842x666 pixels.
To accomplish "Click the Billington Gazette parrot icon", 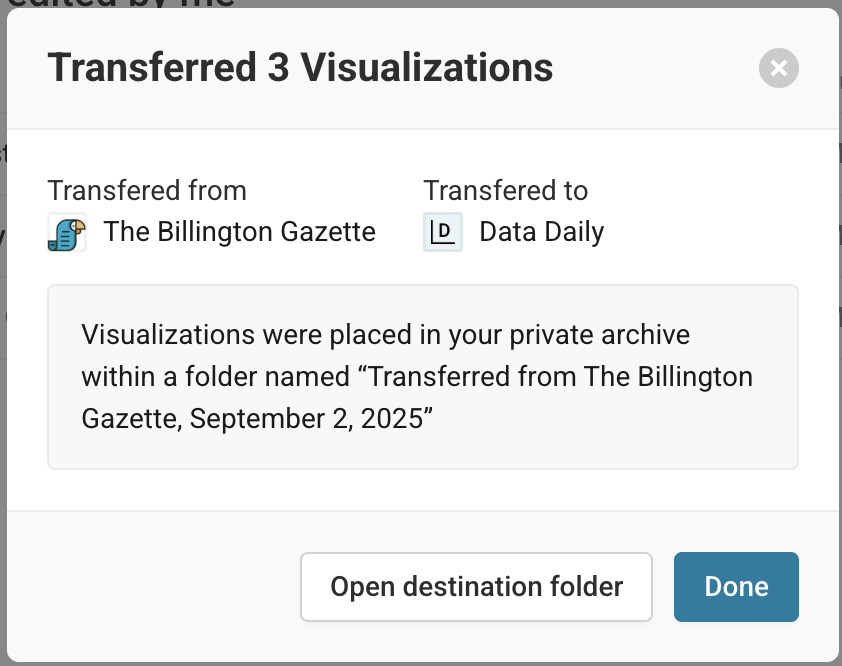I will (x=67, y=232).
